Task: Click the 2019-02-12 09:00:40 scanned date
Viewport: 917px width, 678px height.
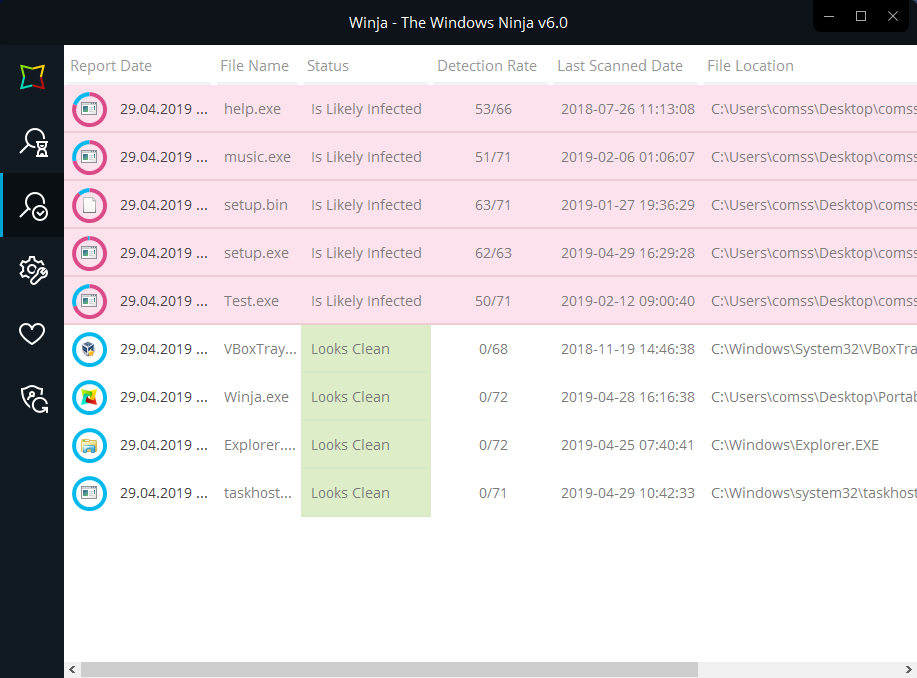Action: [x=628, y=301]
